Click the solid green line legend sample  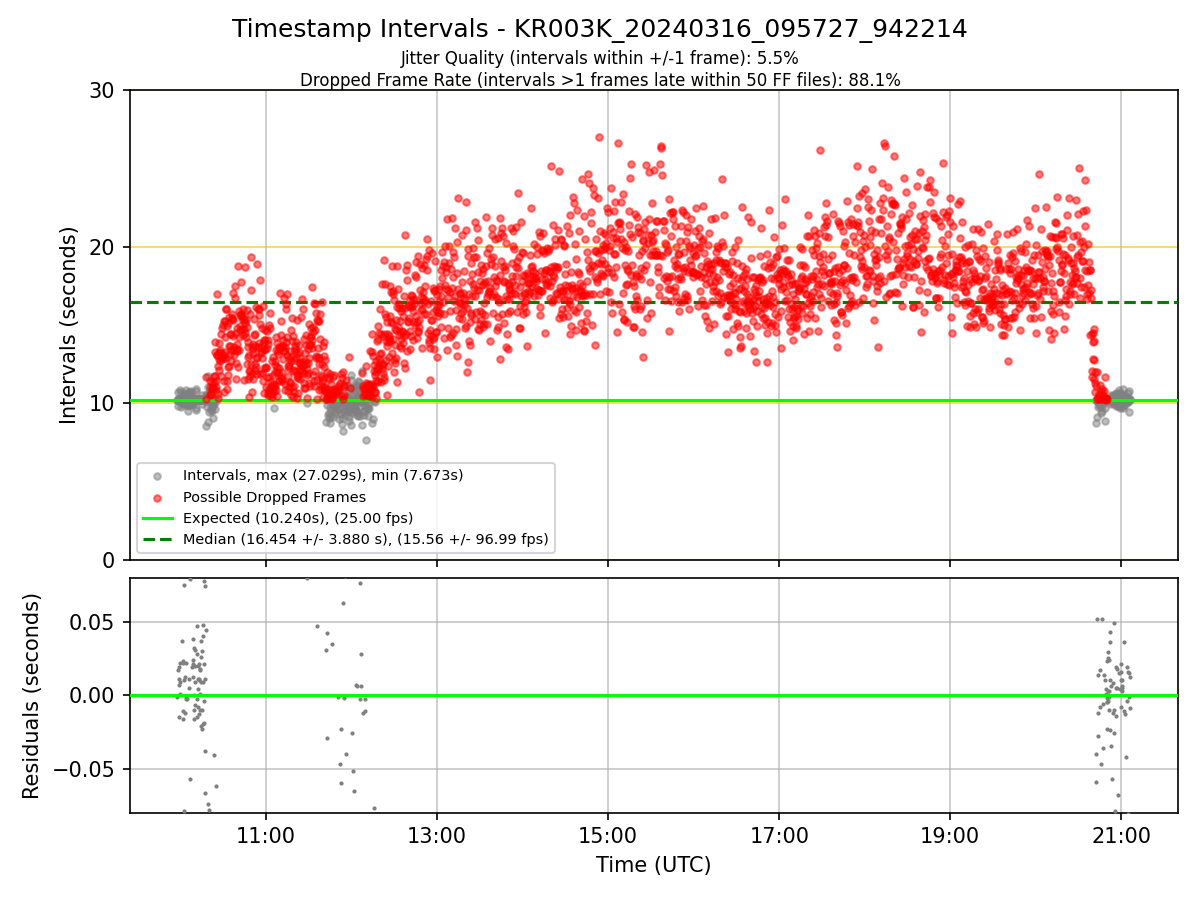160,518
